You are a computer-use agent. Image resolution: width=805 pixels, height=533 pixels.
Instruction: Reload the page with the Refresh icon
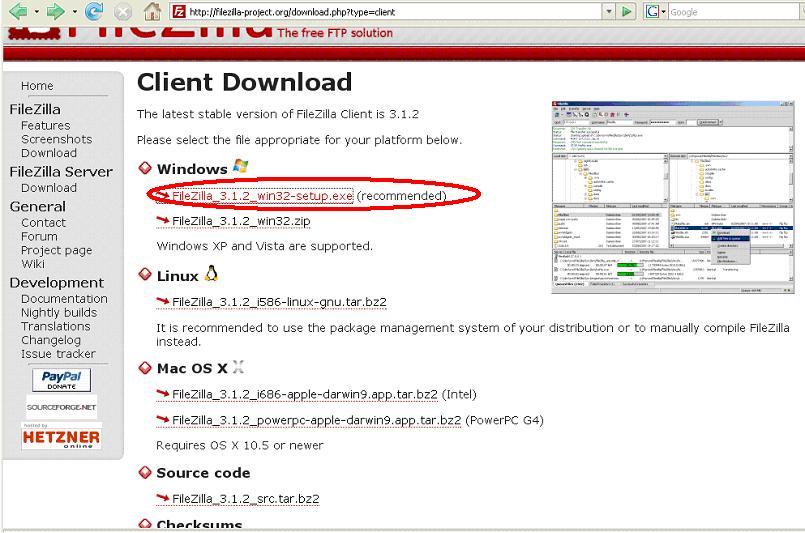[94, 11]
